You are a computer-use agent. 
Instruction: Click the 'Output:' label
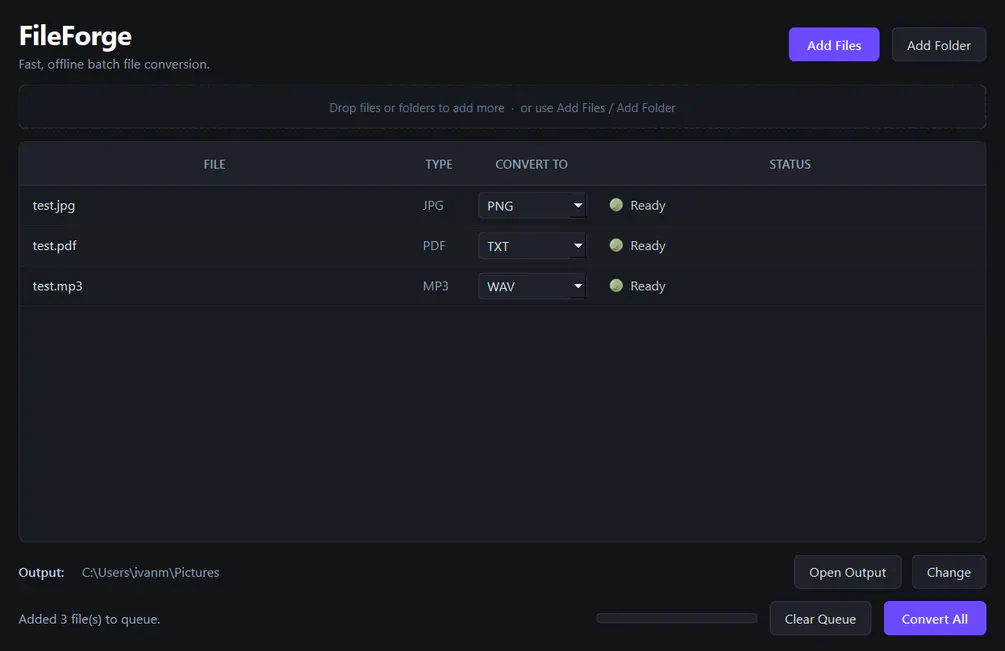[41, 572]
